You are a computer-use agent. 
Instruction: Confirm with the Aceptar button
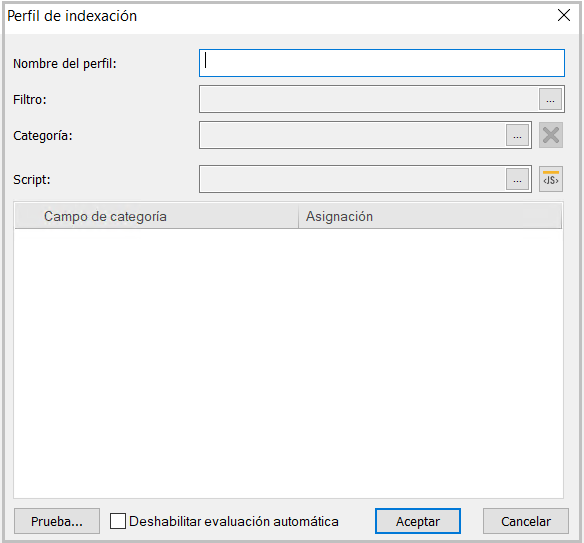tap(418, 521)
